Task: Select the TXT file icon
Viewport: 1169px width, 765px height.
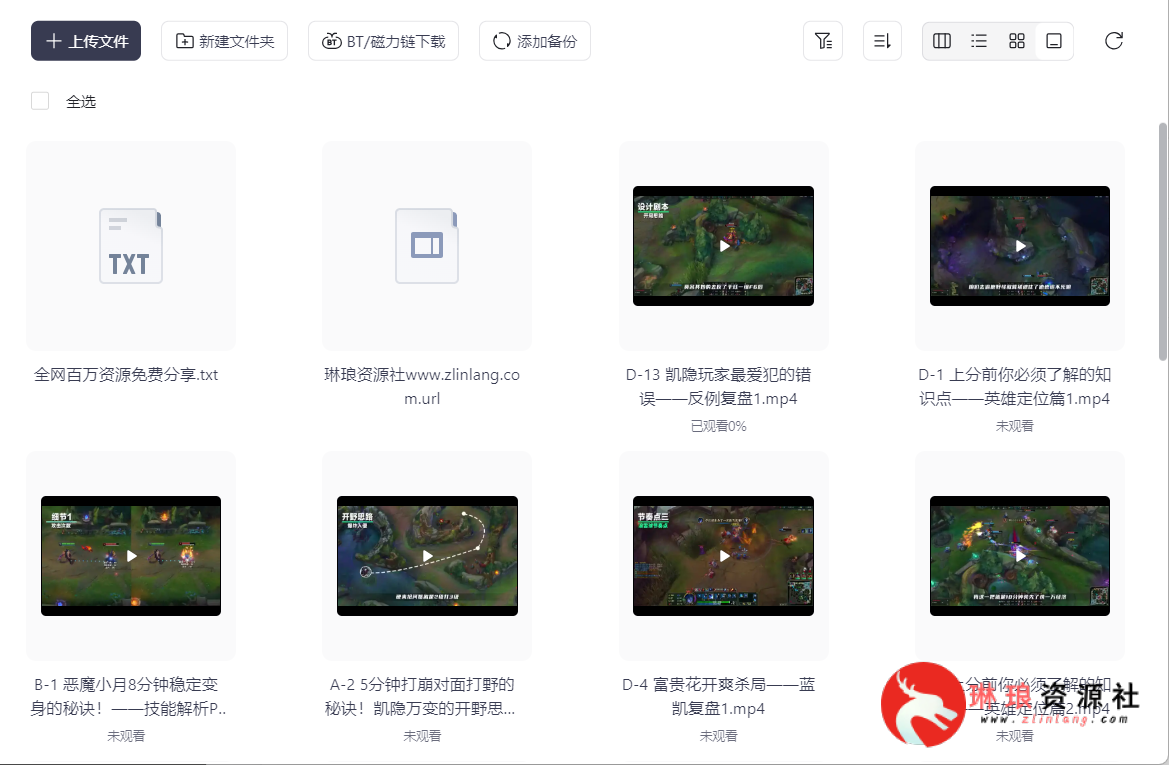Action: click(x=131, y=246)
